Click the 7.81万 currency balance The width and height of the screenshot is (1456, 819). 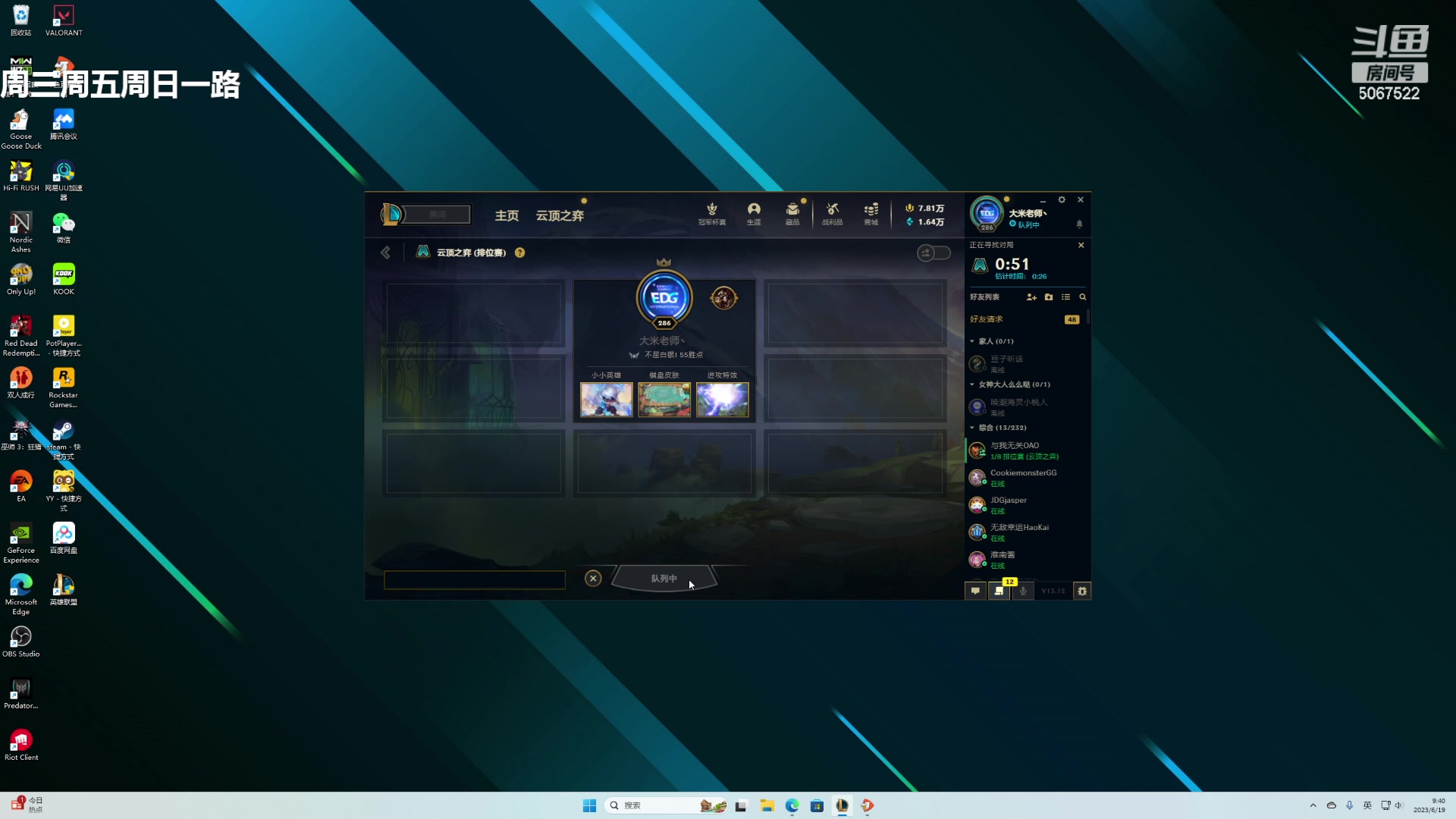click(924, 208)
